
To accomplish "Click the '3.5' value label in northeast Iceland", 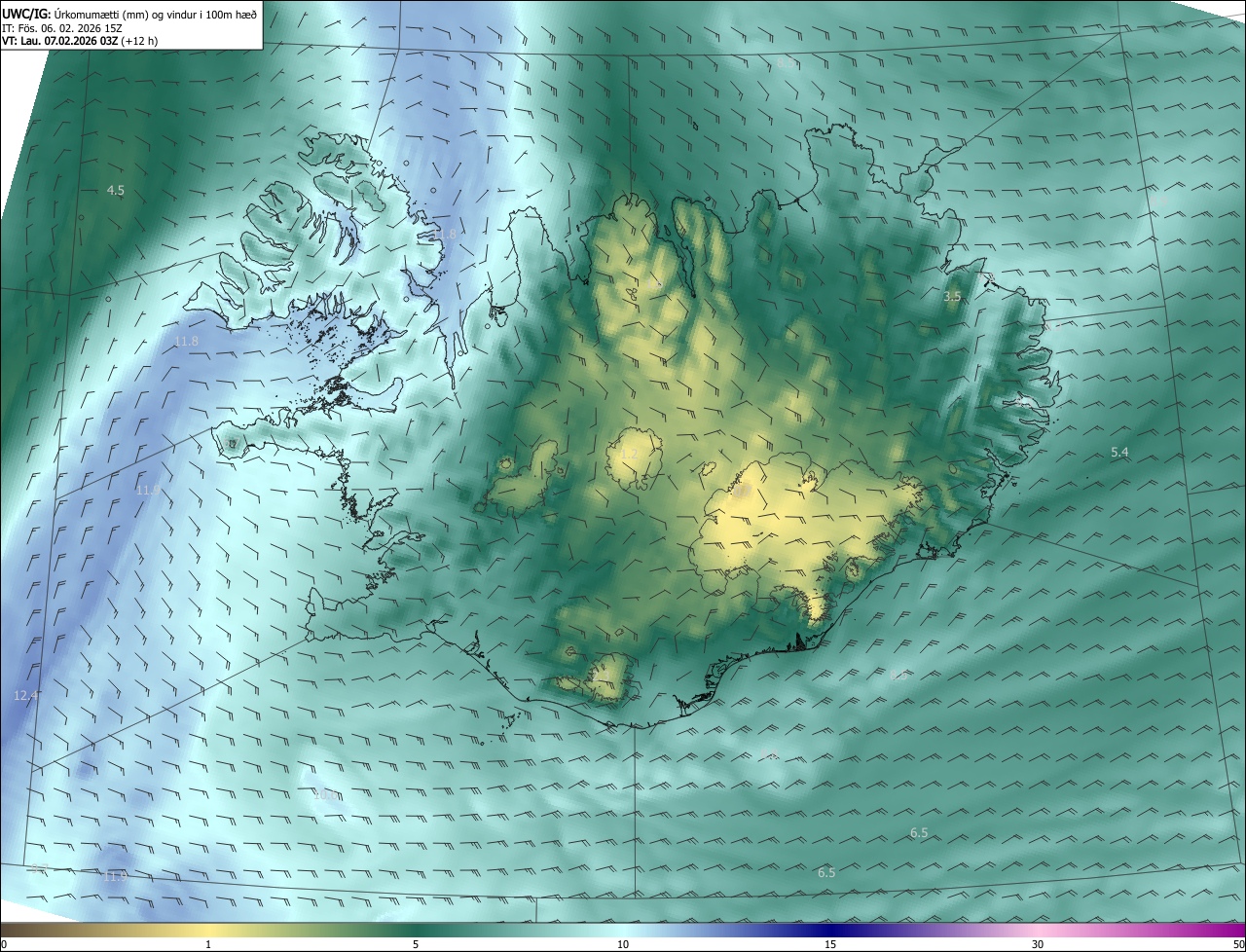I will [952, 296].
